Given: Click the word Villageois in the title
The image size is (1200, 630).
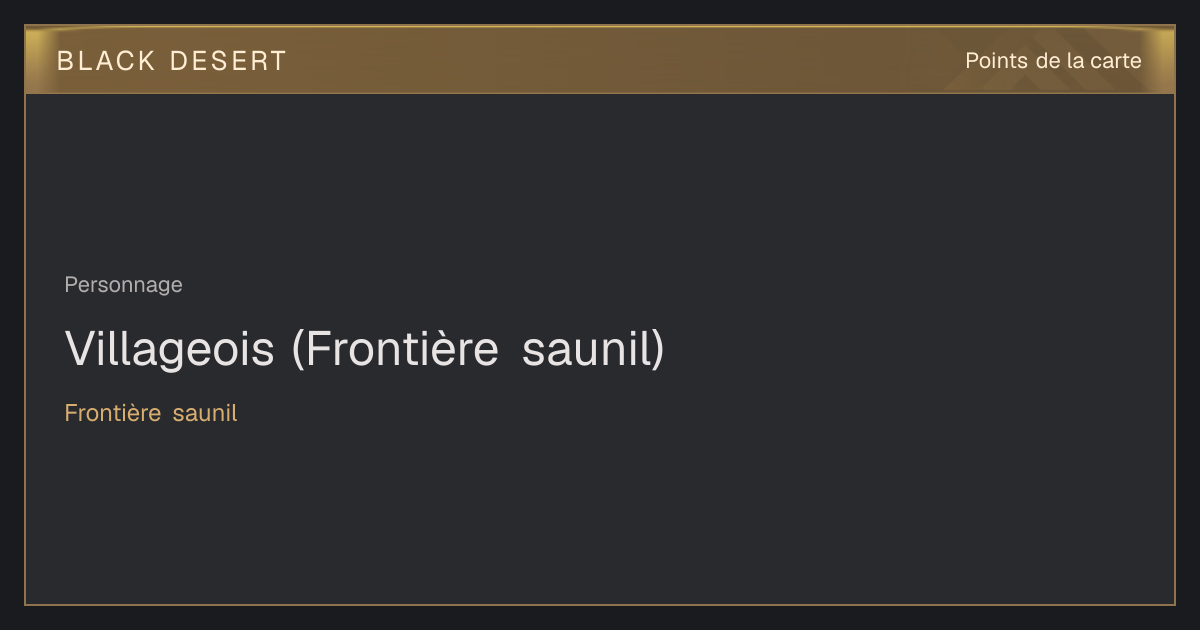Looking at the screenshot, I should pyautogui.click(x=169, y=349).
